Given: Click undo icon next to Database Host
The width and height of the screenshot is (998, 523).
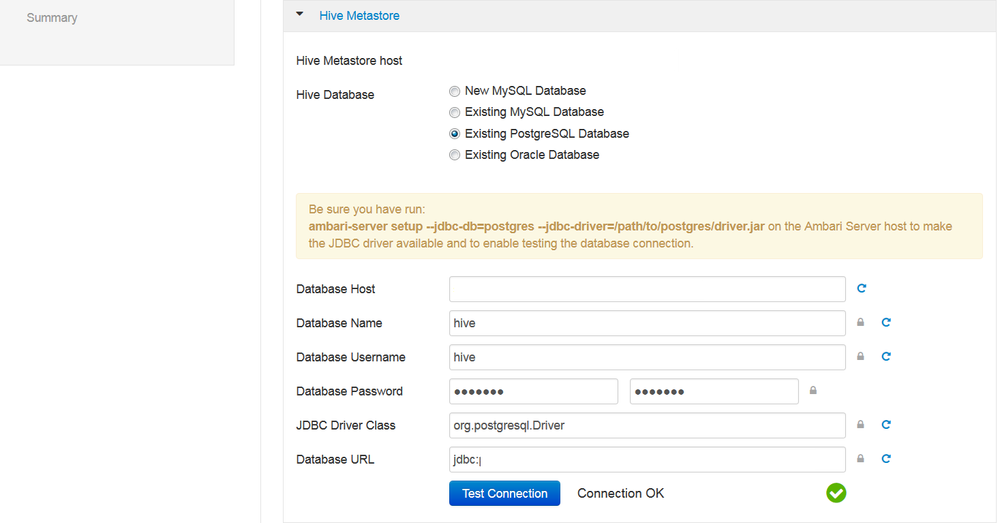Looking at the screenshot, I should tap(862, 288).
